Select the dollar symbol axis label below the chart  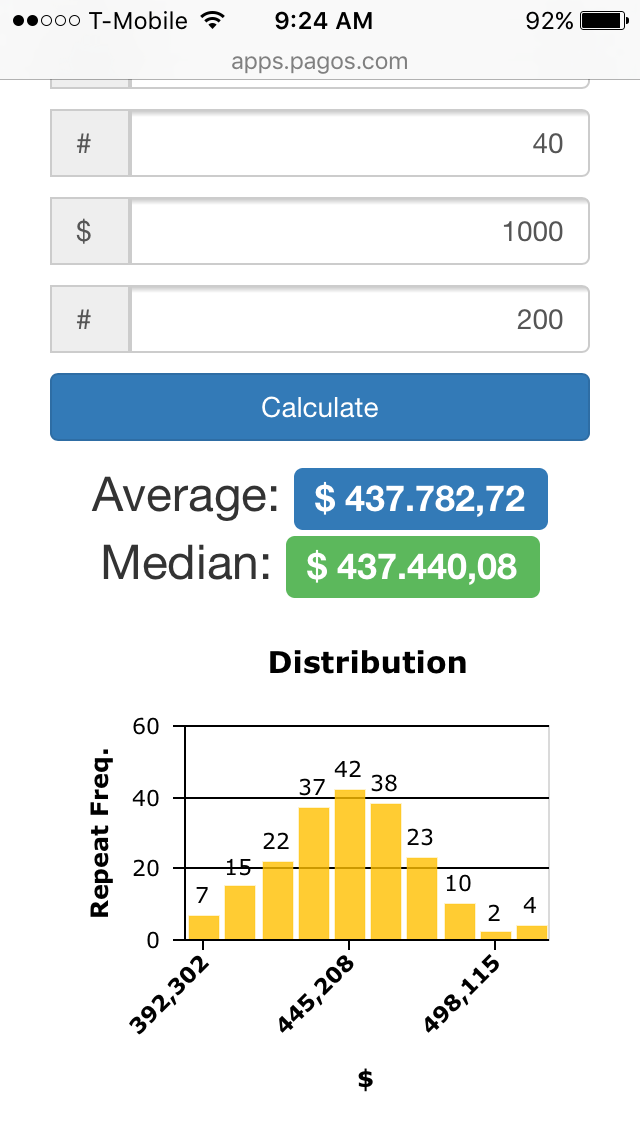pos(366,1079)
